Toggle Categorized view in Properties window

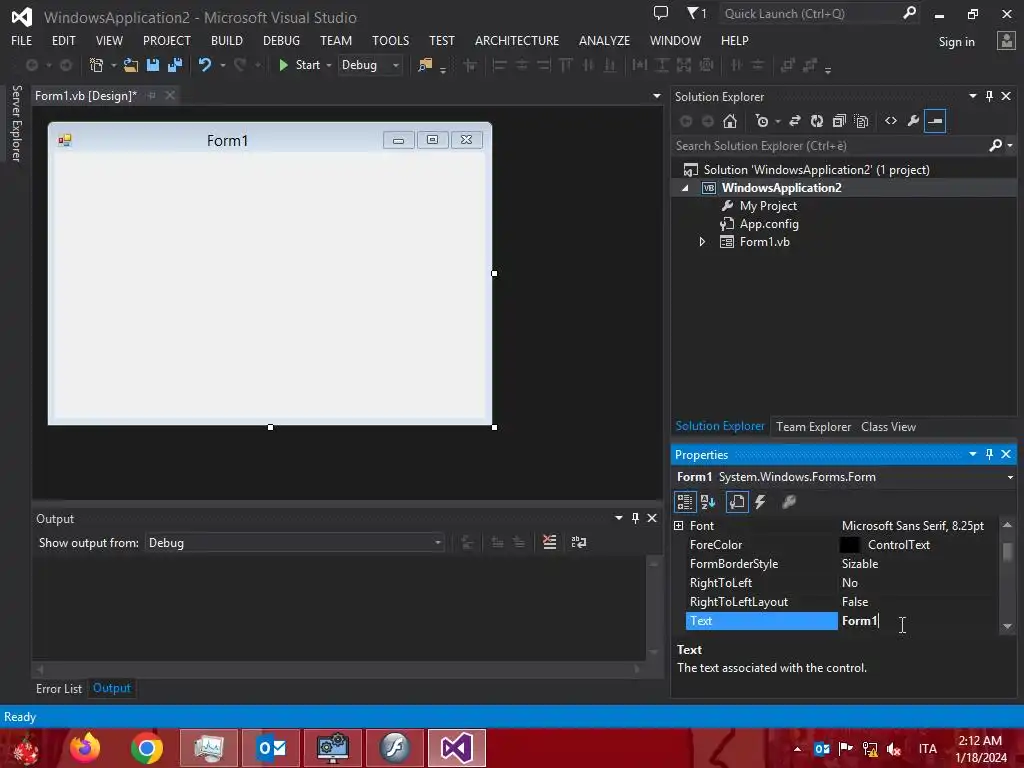click(684, 502)
